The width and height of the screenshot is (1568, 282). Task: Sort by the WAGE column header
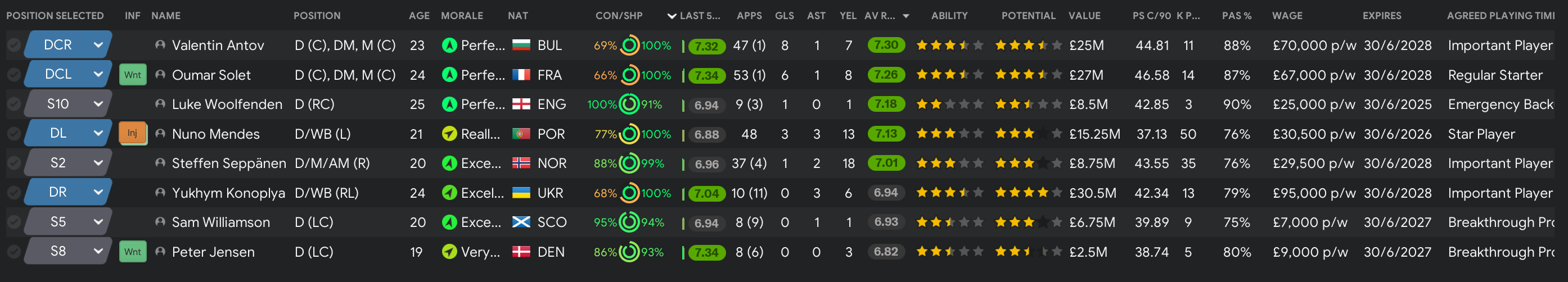1287,16
